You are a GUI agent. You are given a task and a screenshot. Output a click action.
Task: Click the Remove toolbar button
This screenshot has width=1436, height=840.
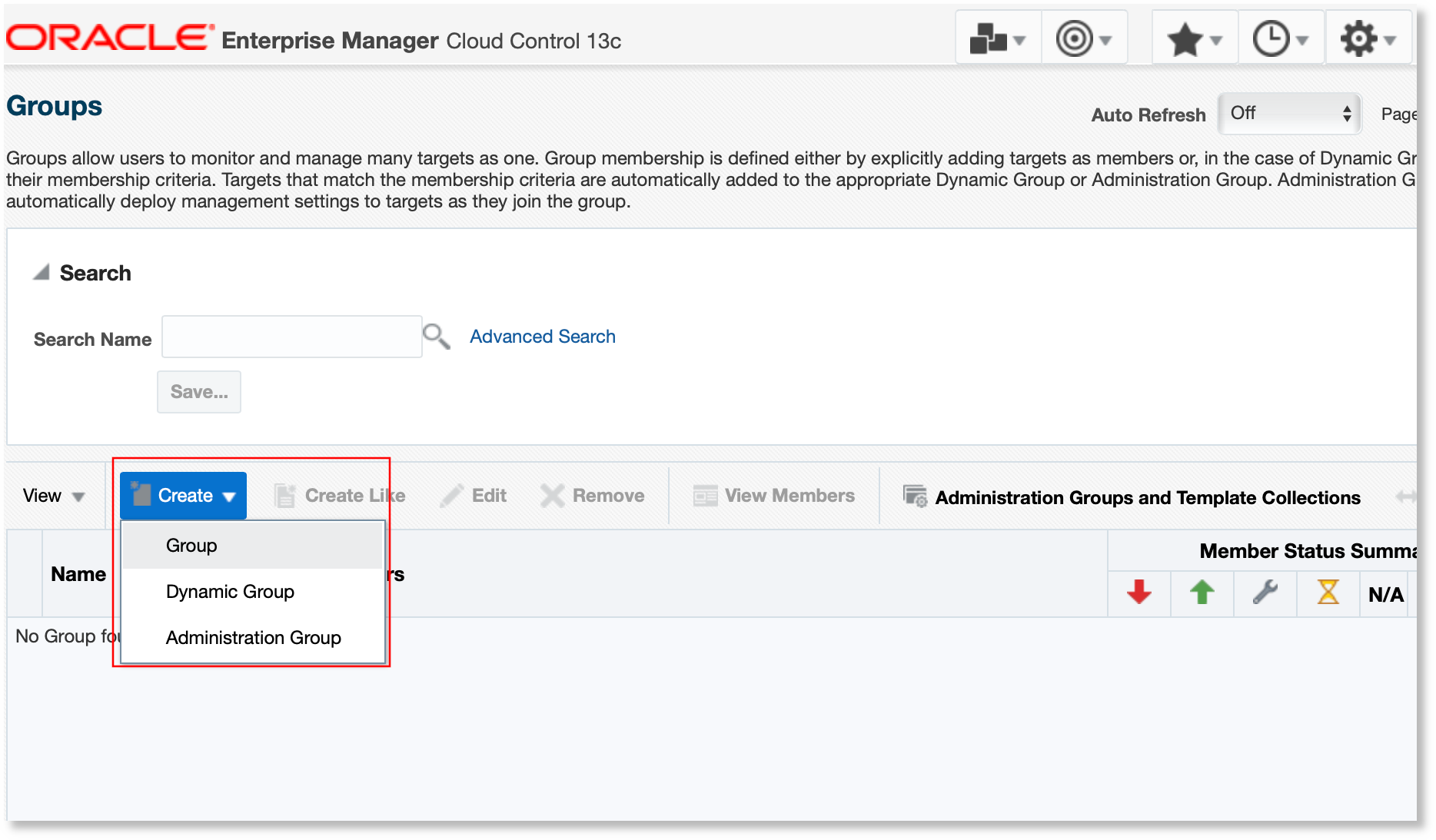(593, 496)
